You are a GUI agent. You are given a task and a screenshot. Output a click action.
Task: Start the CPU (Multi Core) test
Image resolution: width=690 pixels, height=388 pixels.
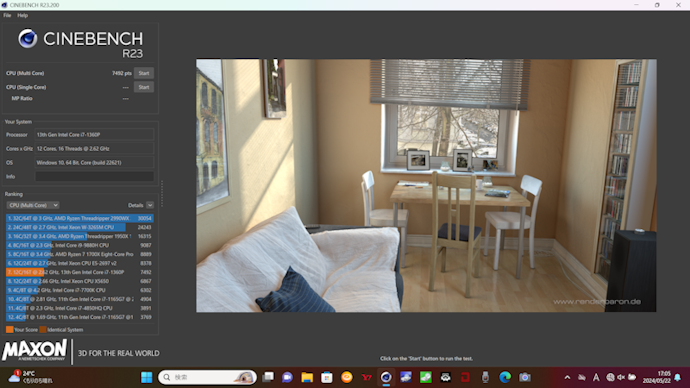[x=144, y=73]
